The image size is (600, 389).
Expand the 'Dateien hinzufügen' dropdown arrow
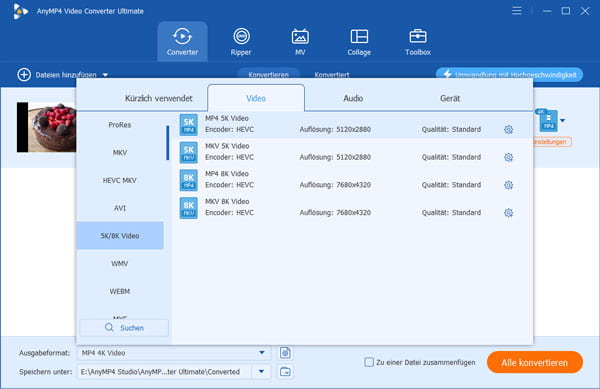tap(105, 75)
